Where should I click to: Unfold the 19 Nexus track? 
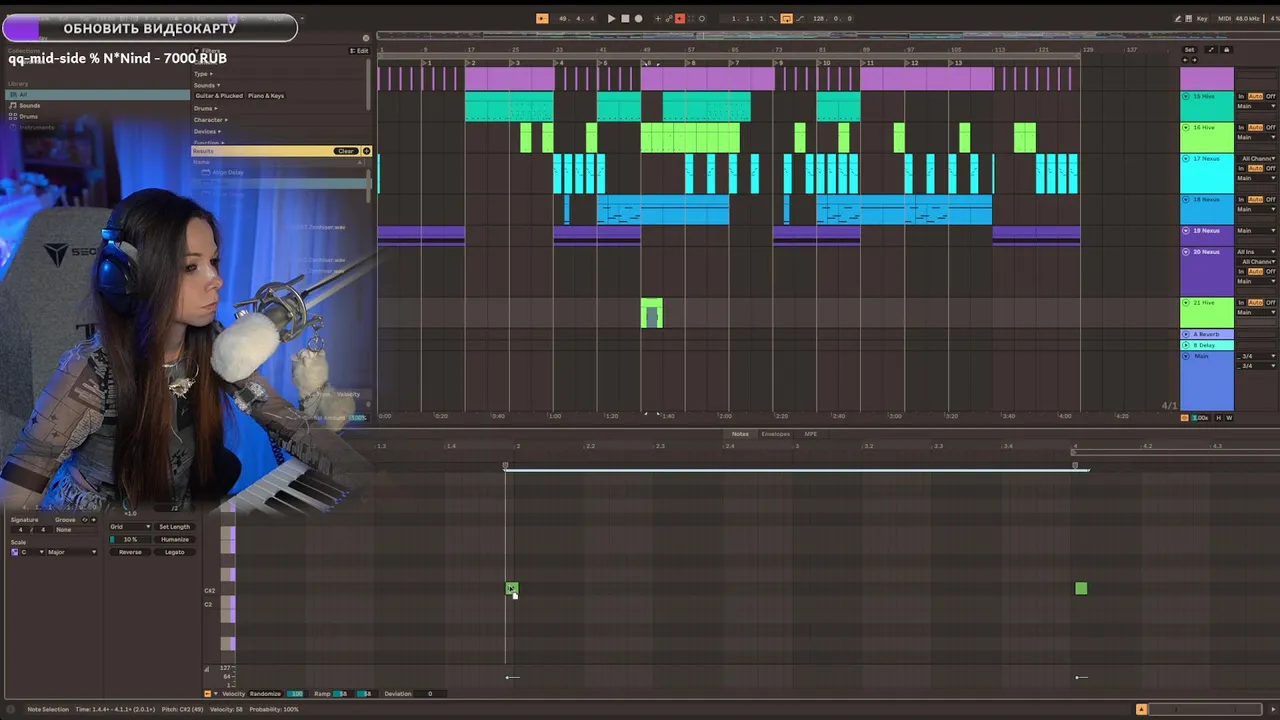(1186, 230)
